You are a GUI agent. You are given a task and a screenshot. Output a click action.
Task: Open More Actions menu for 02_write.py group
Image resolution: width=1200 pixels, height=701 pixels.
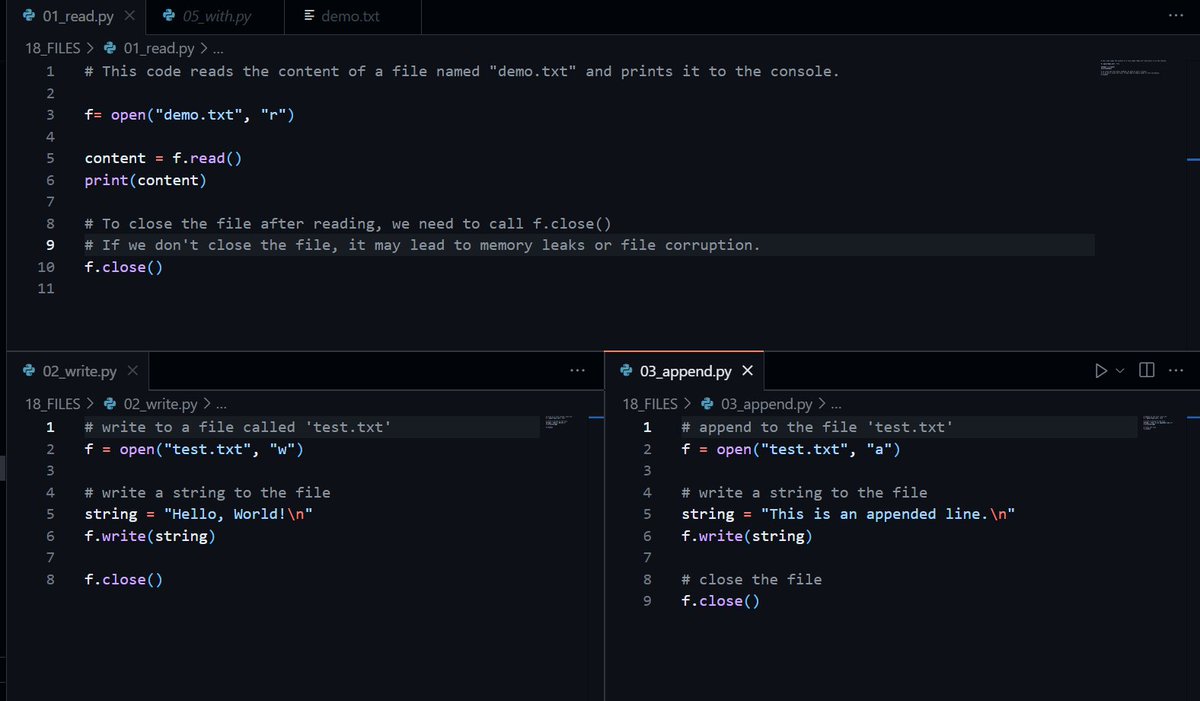[x=577, y=371]
